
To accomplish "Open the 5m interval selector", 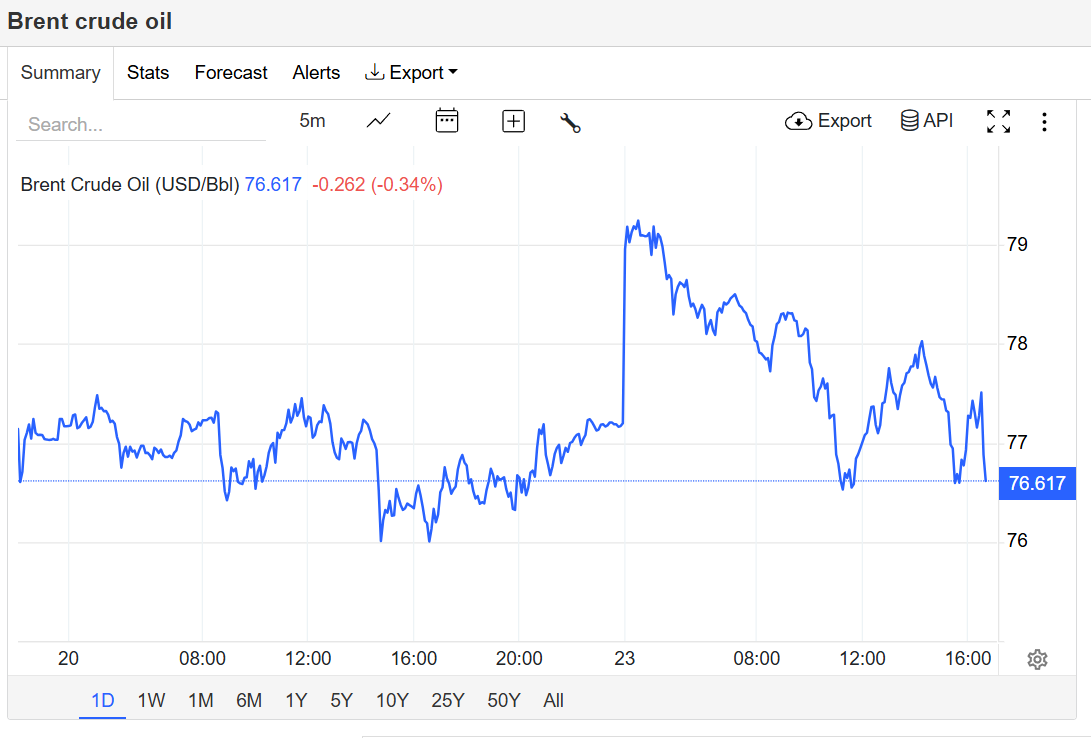I will [x=312, y=121].
